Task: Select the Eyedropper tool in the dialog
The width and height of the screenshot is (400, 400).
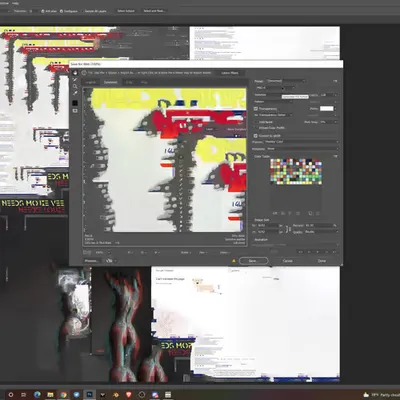Action: point(75,93)
